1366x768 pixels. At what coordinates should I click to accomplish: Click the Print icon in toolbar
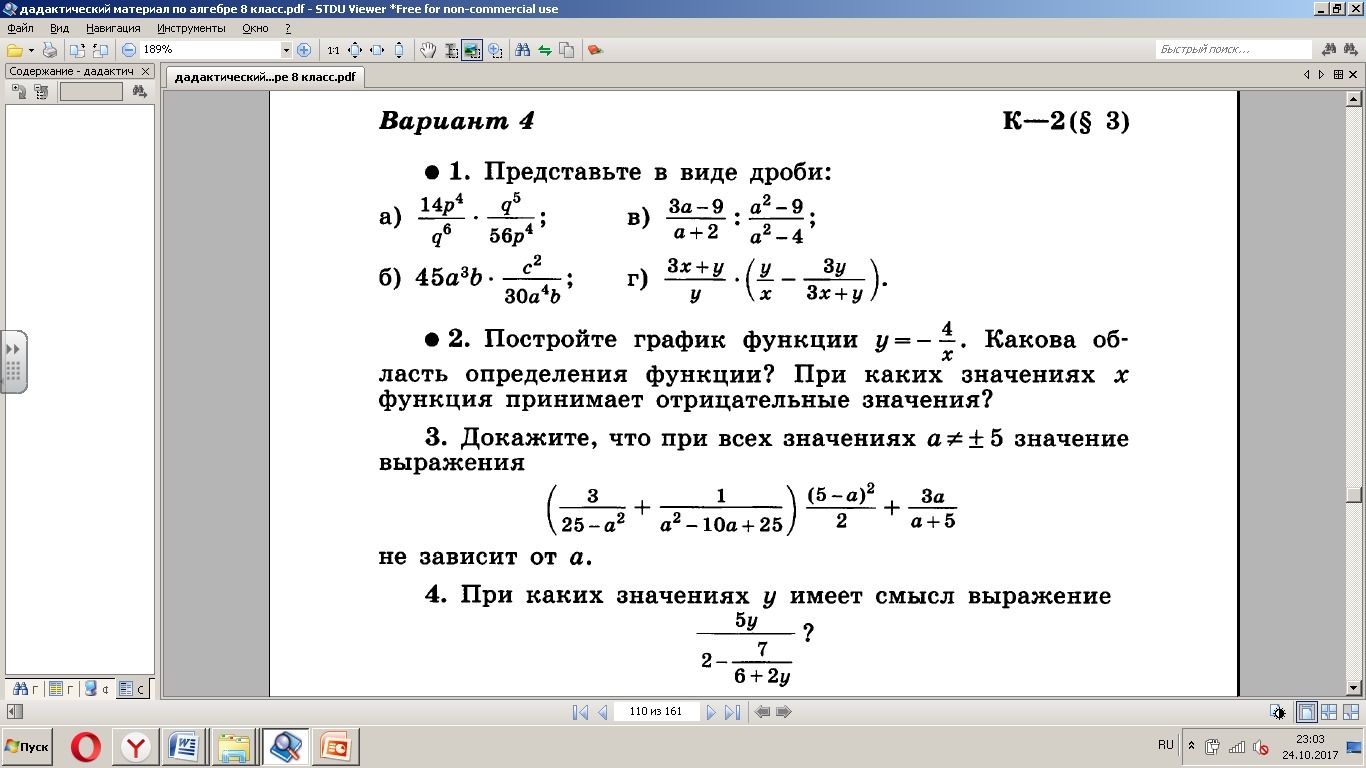(50, 50)
